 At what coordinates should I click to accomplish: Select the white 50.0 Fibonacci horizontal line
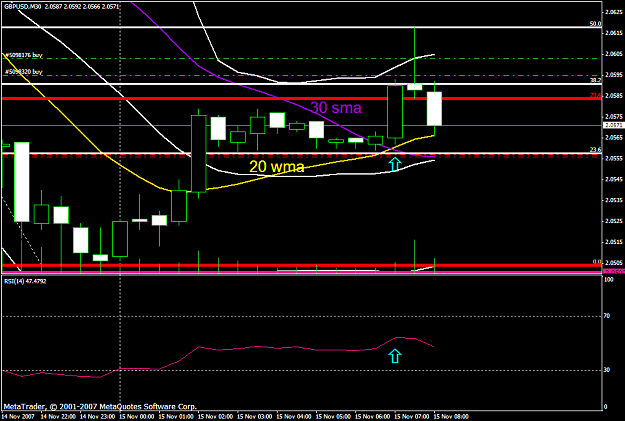[301, 27]
